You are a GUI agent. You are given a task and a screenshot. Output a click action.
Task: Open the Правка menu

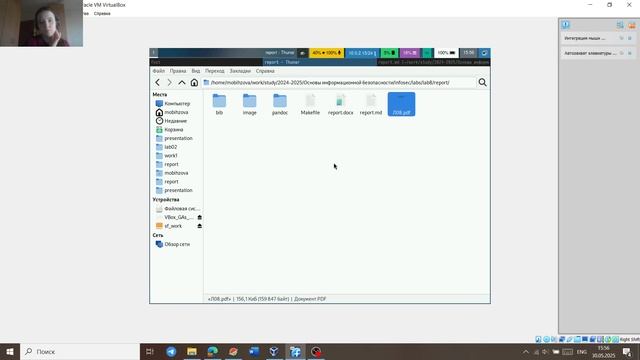(x=178, y=71)
